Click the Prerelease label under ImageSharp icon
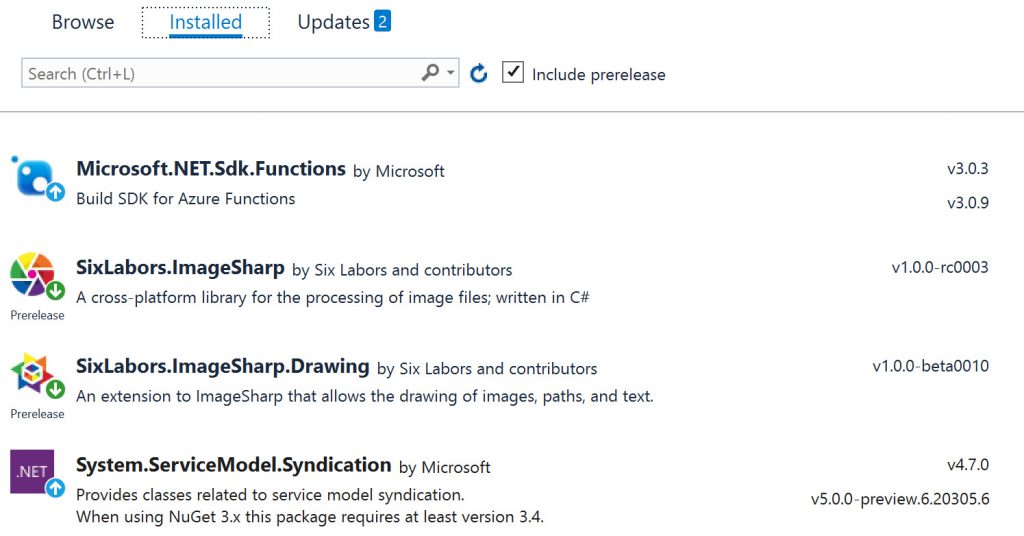This screenshot has height=536, width=1024. pos(37,315)
